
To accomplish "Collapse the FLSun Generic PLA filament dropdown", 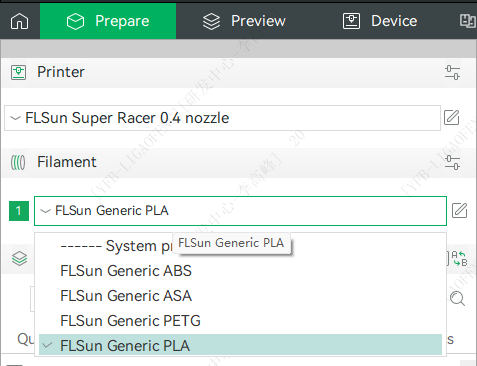I will click(240, 211).
